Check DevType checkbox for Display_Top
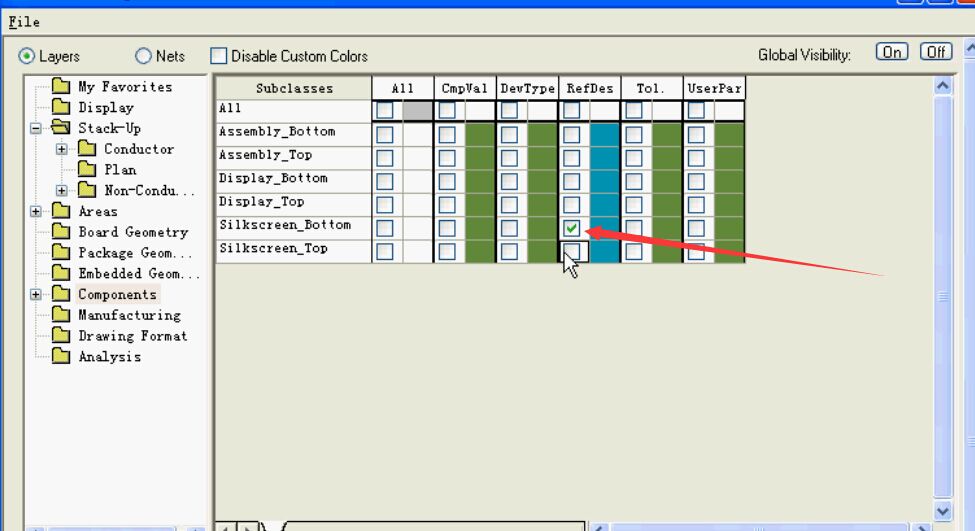 pyautogui.click(x=509, y=205)
